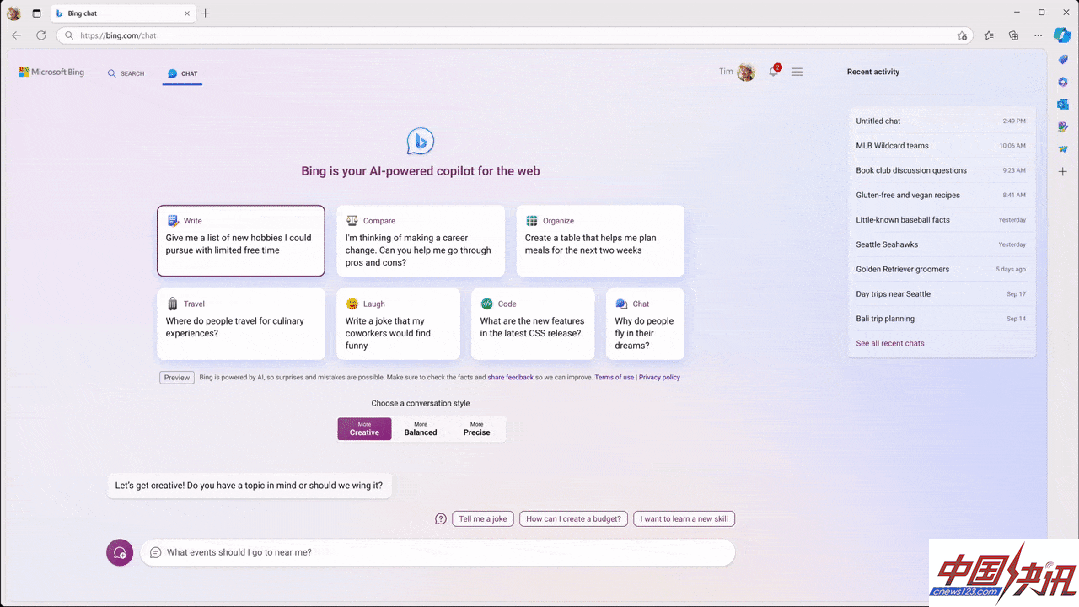Click the Bing chat logo above the headline
The width and height of the screenshot is (1079, 607).
[x=420, y=141]
